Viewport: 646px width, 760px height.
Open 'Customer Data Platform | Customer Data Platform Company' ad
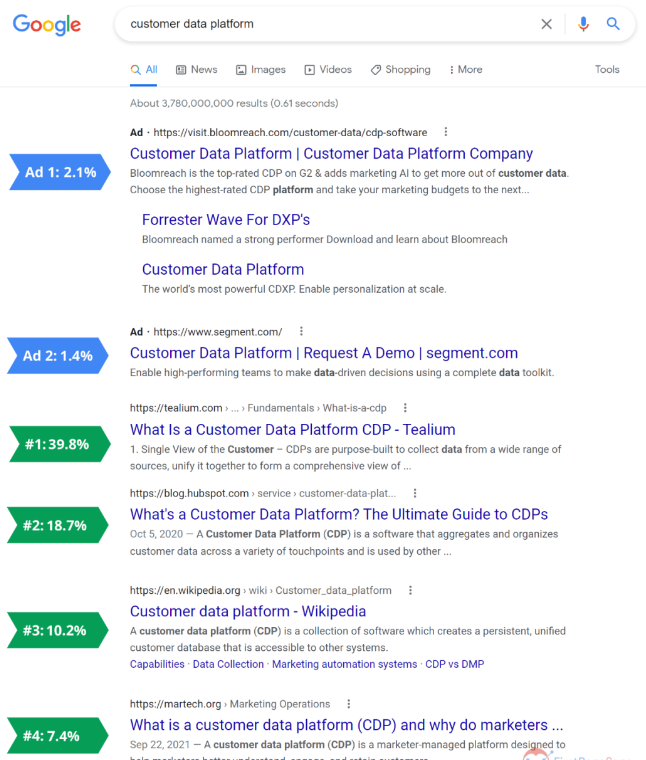pyautogui.click(x=331, y=154)
